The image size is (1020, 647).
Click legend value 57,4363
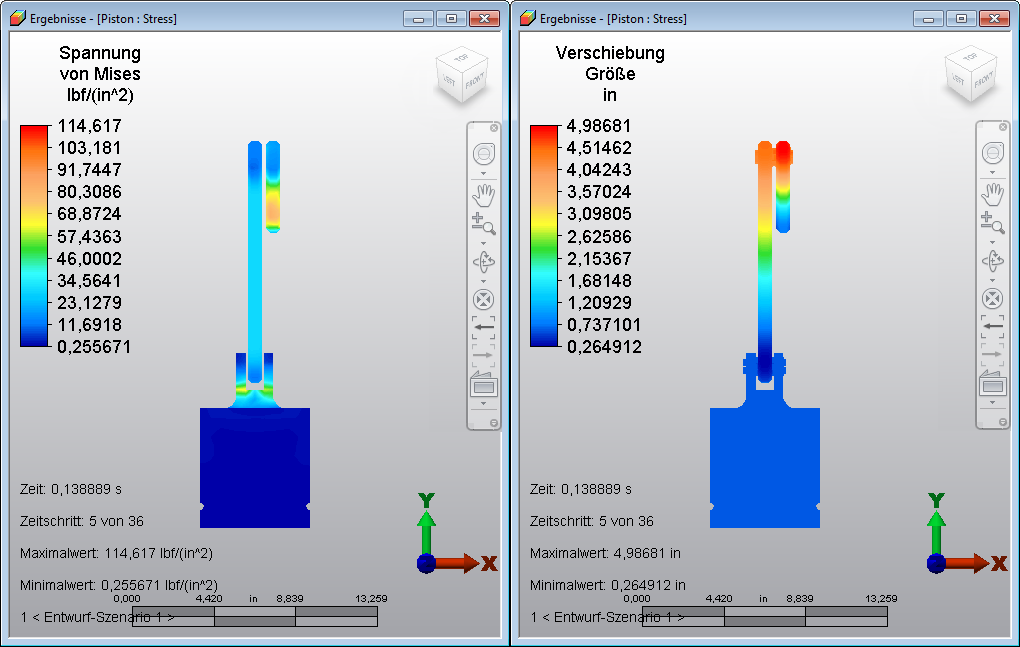click(x=90, y=236)
